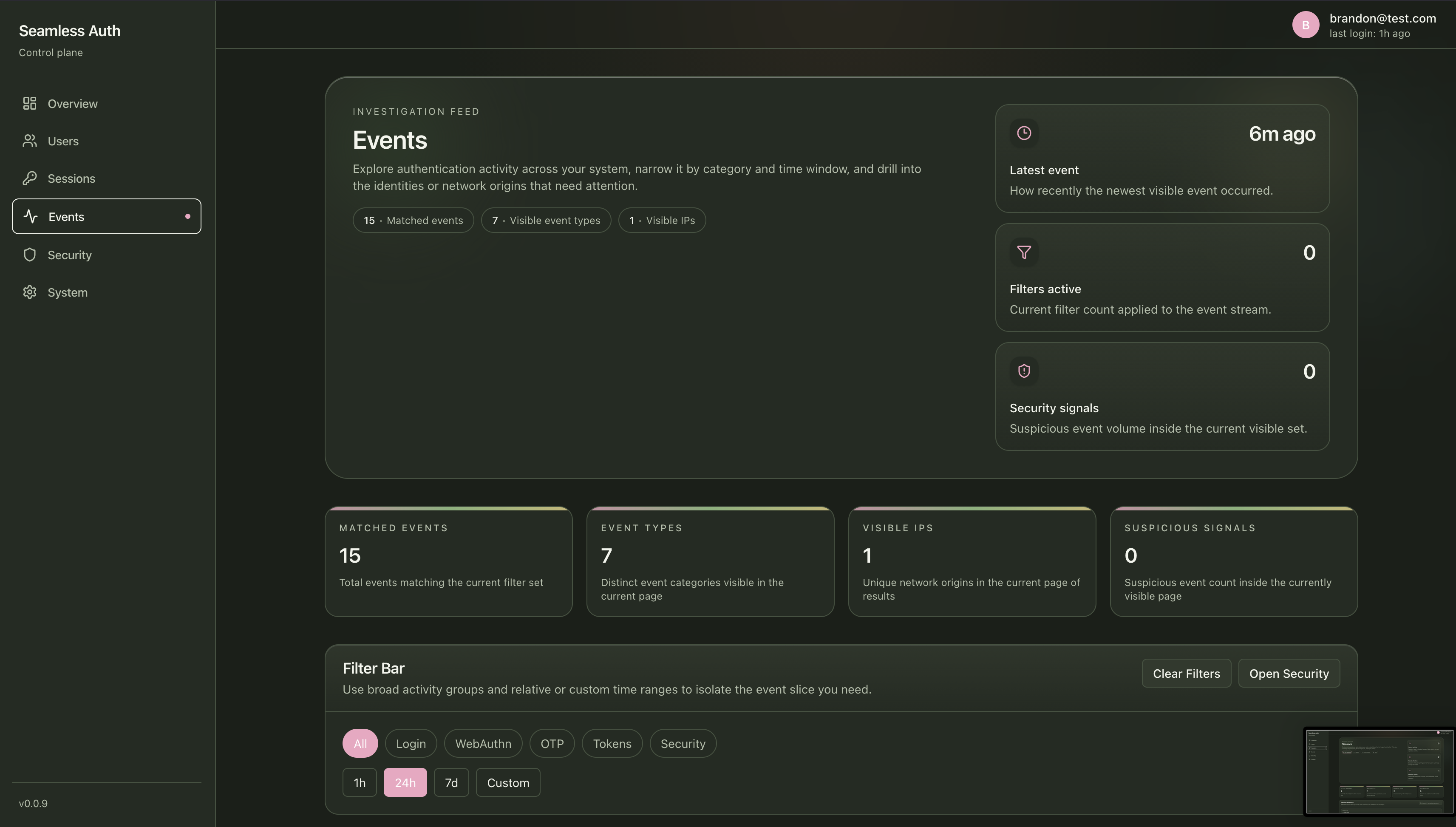
Task: Click the Sessions key icon
Action: (29, 178)
